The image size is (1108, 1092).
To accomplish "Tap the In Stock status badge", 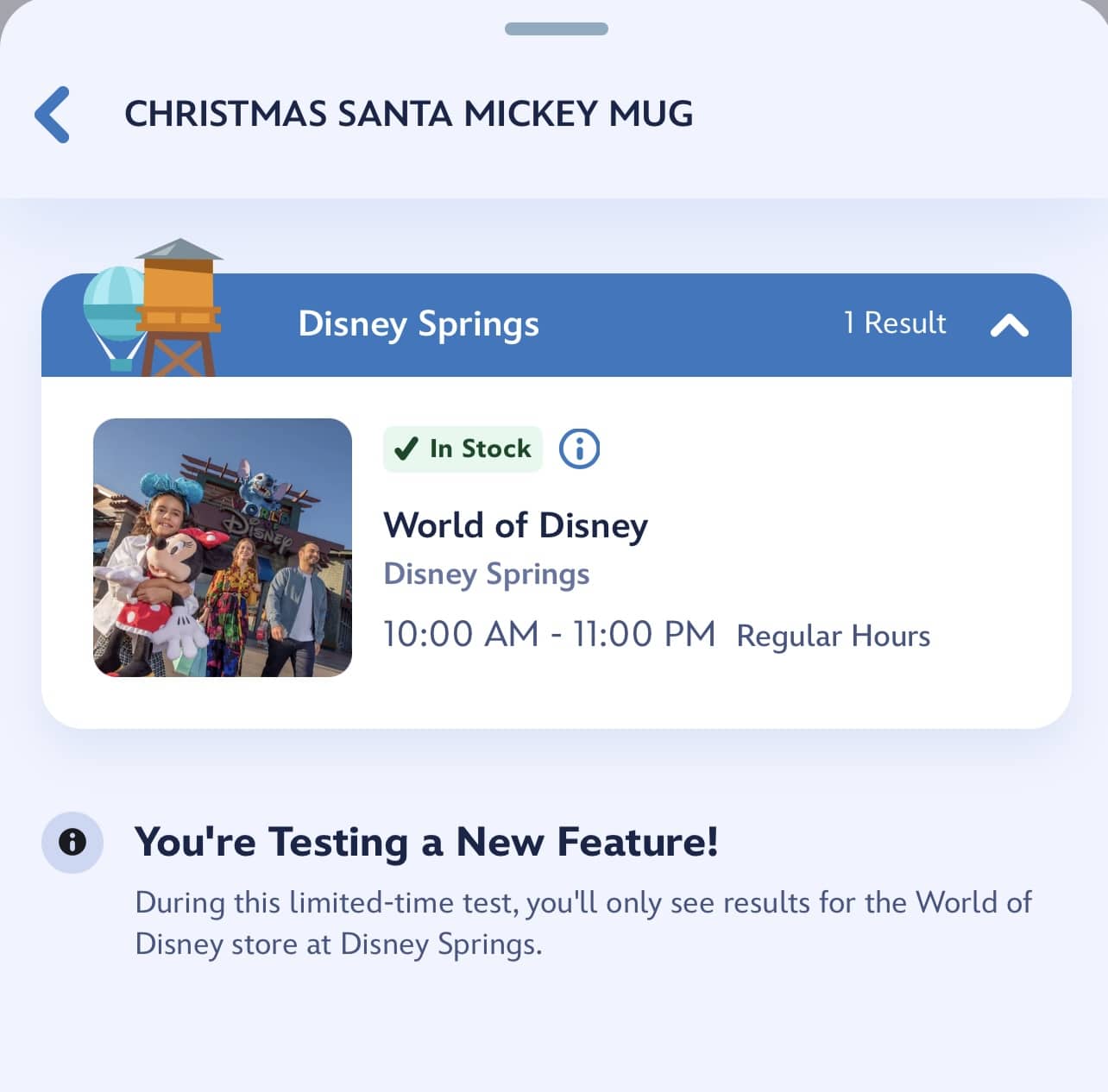I will click(x=463, y=449).
